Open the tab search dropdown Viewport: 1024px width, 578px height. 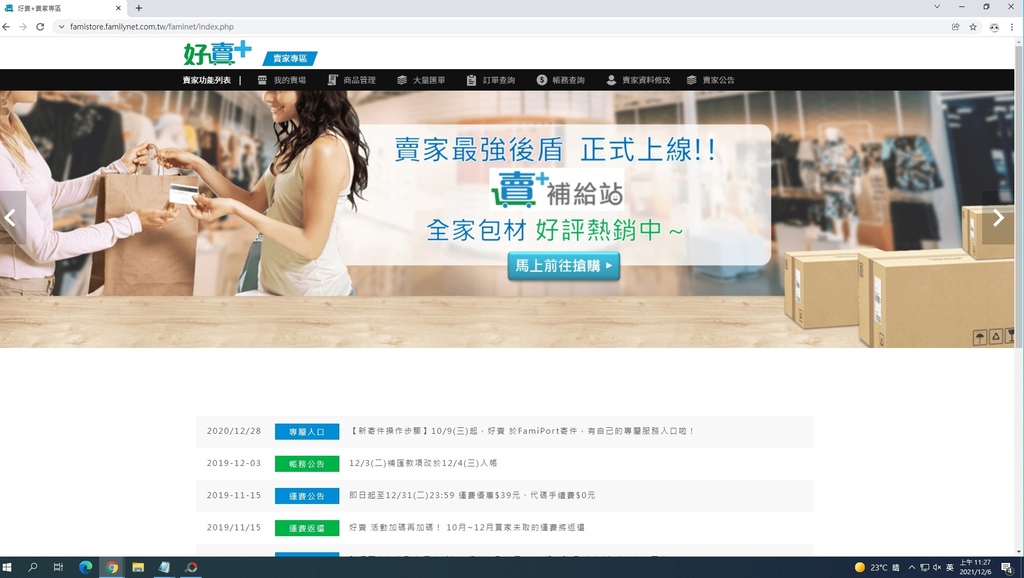pos(936,7)
